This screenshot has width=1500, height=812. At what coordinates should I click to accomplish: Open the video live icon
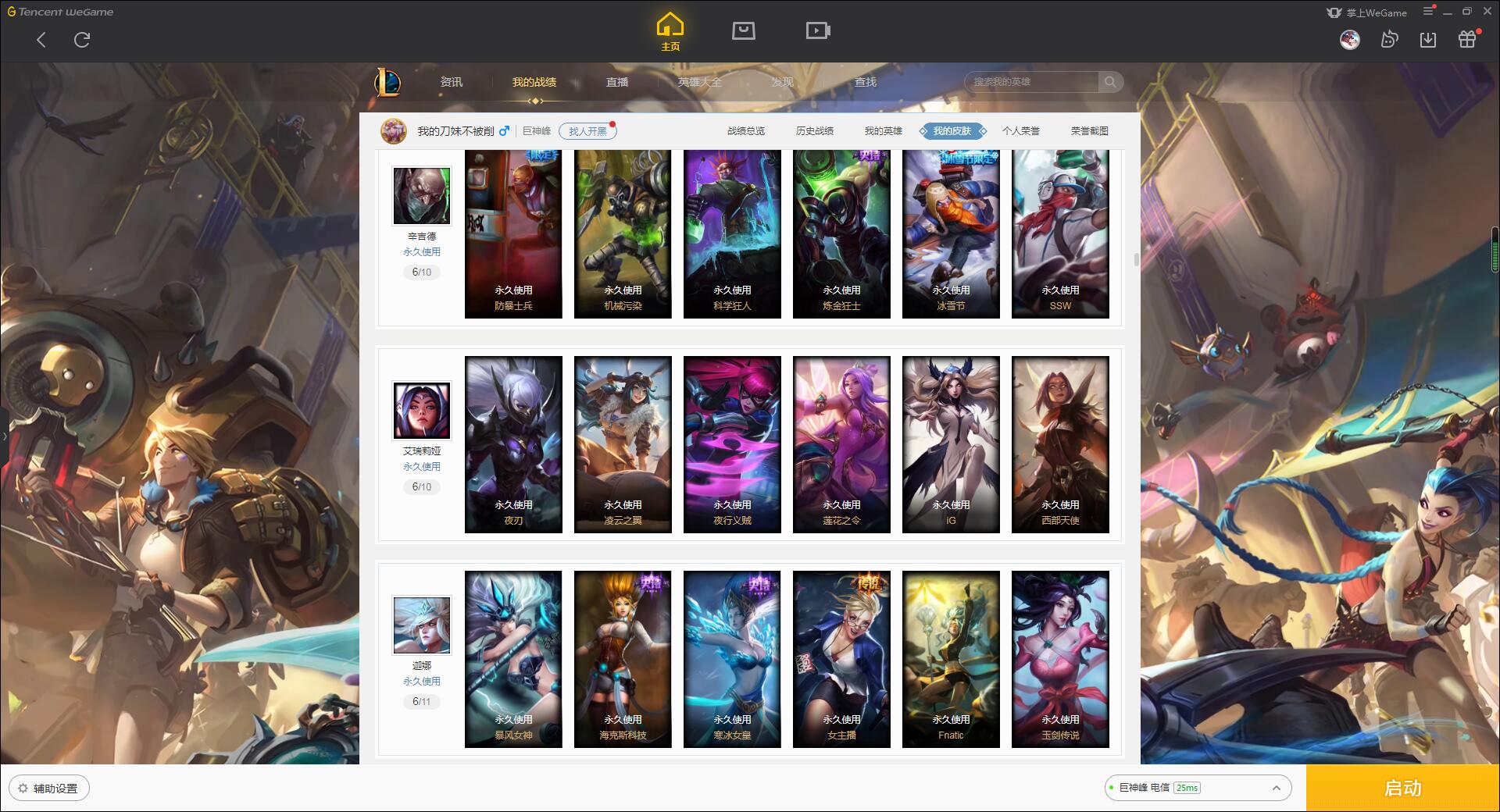point(818,30)
